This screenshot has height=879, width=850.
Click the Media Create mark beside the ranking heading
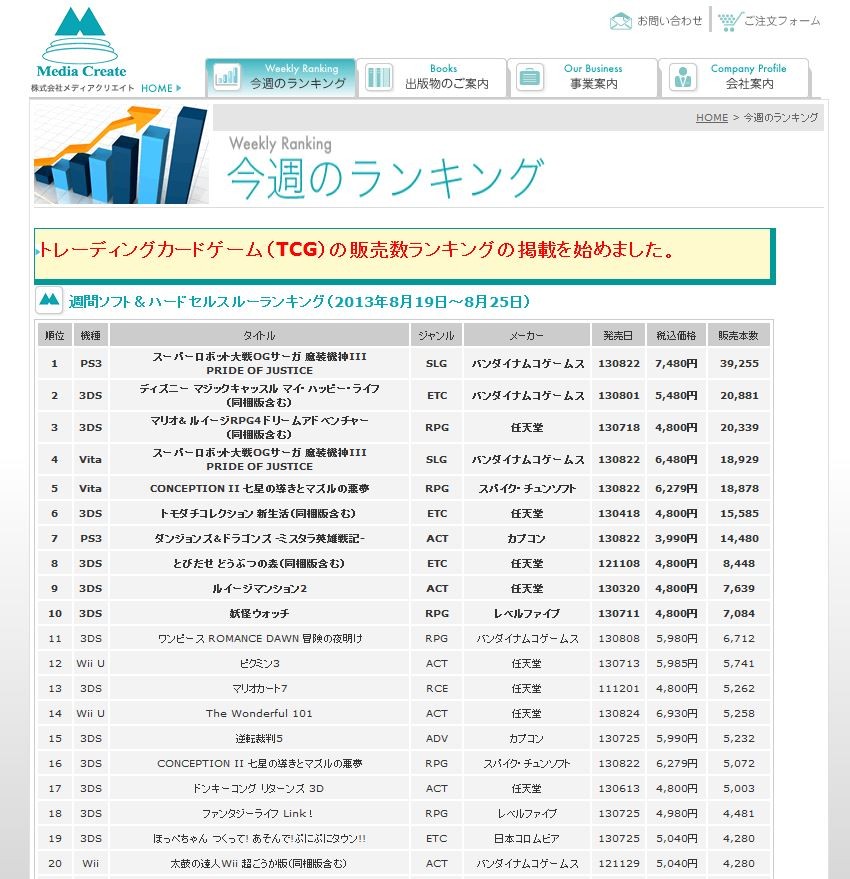coord(49,300)
